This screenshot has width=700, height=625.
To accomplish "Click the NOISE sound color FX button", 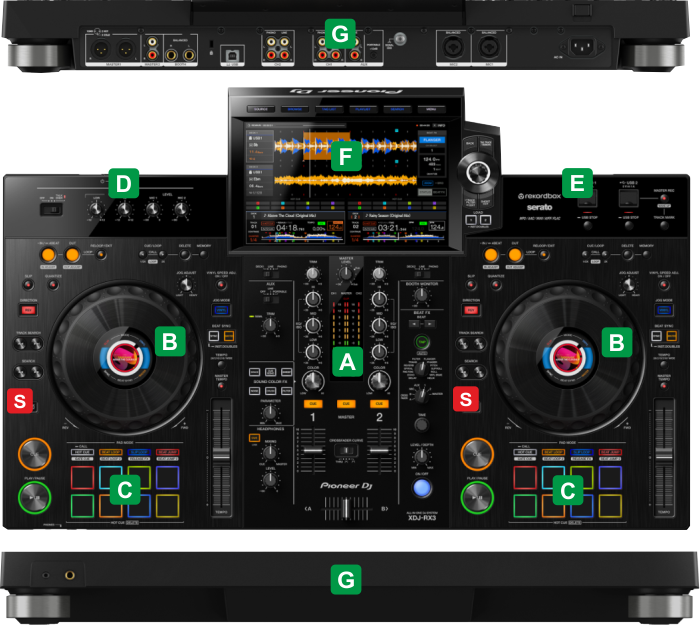I will pos(254,391).
